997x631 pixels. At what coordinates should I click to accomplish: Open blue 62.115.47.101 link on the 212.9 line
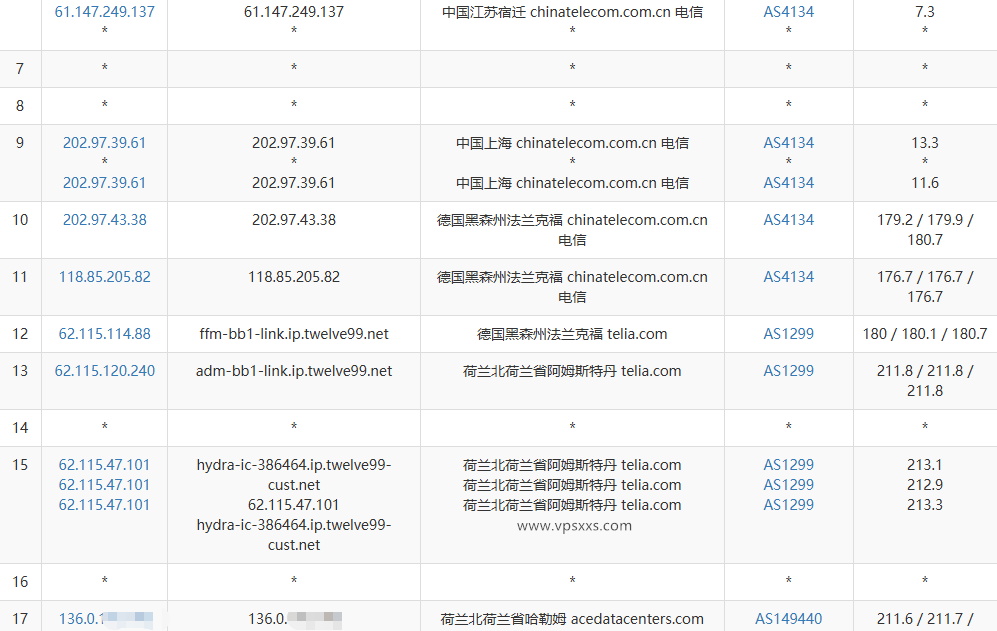pos(104,485)
